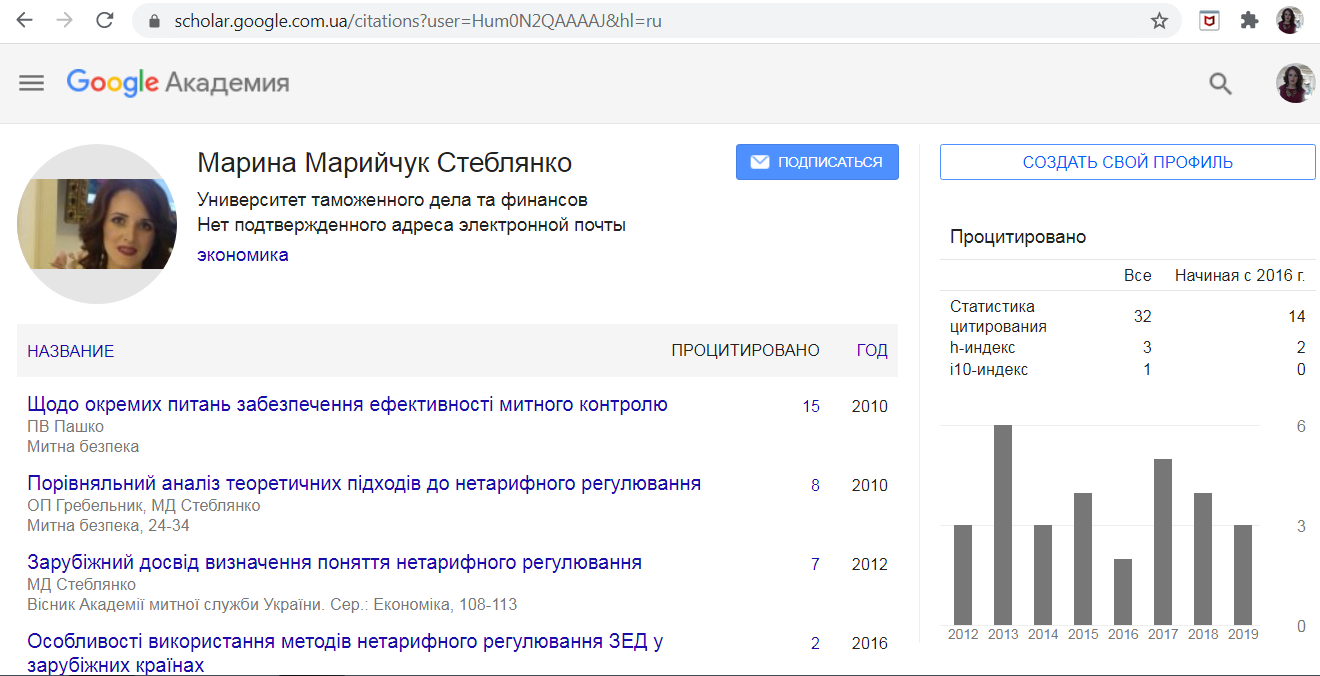Click year 2012 of third article
The image size is (1320, 676).
tap(870, 564)
